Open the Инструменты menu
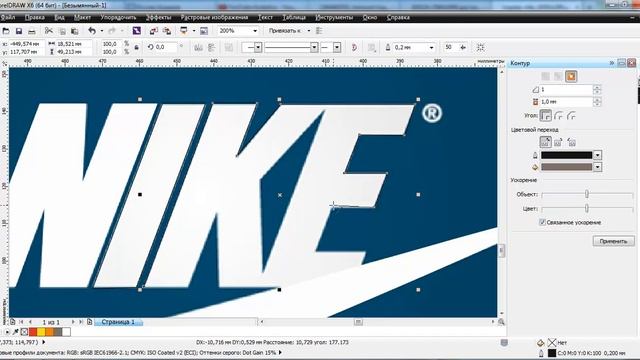The height and width of the screenshot is (360, 640). (x=334, y=18)
